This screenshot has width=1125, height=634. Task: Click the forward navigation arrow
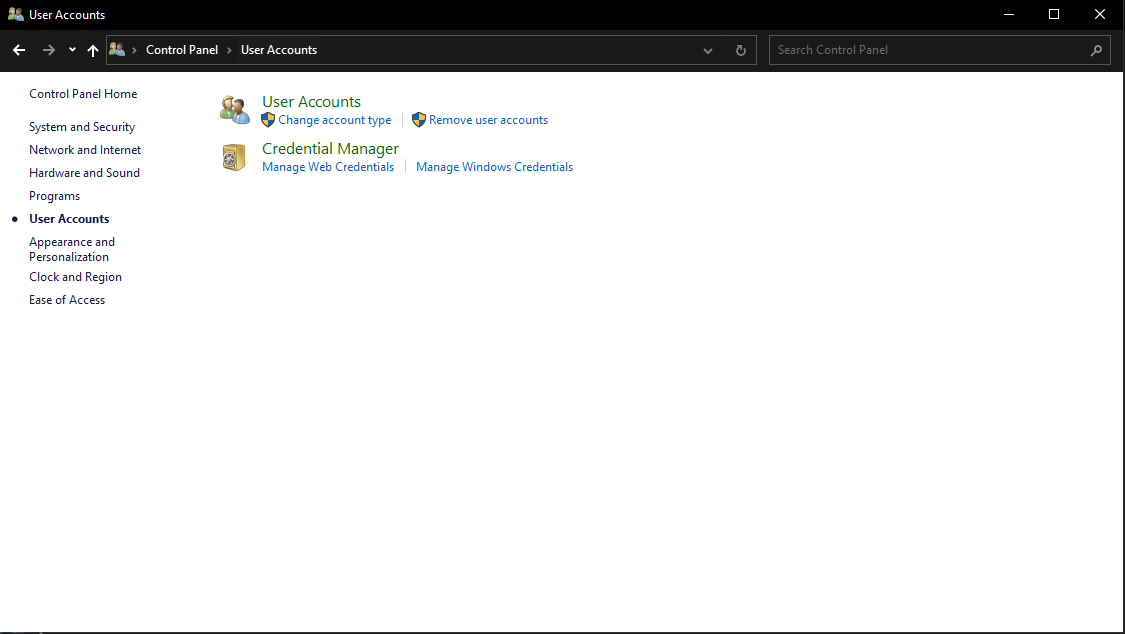(x=49, y=50)
